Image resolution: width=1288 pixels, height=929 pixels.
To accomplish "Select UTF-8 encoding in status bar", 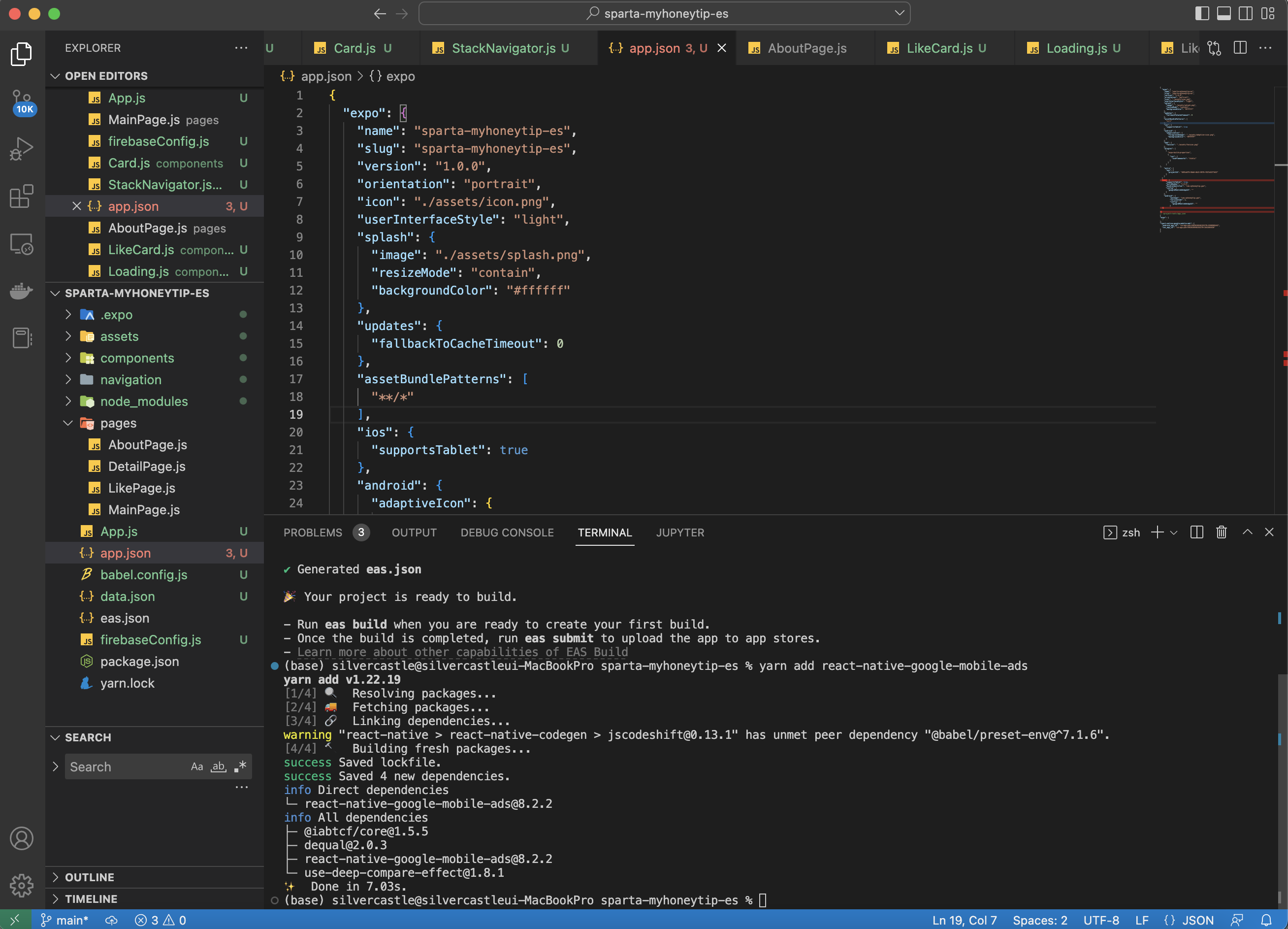I will (x=1101, y=920).
